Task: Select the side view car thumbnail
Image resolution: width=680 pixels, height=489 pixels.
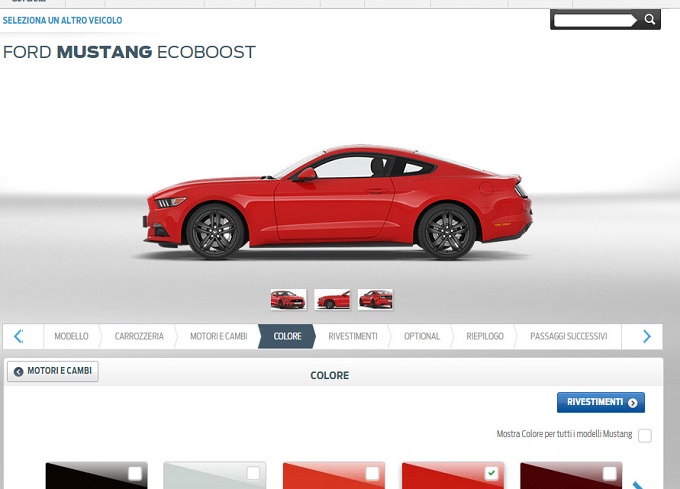Action: click(x=332, y=300)
